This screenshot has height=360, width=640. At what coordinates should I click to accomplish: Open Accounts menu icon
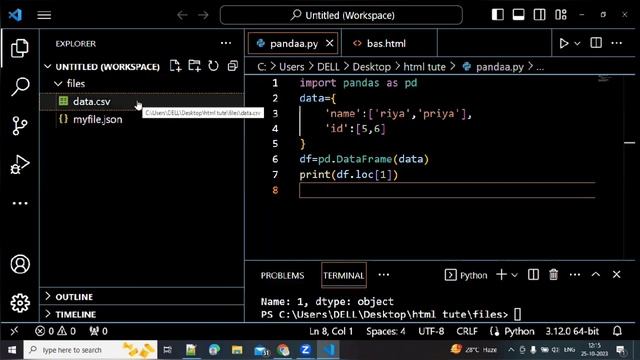(20, 264)
